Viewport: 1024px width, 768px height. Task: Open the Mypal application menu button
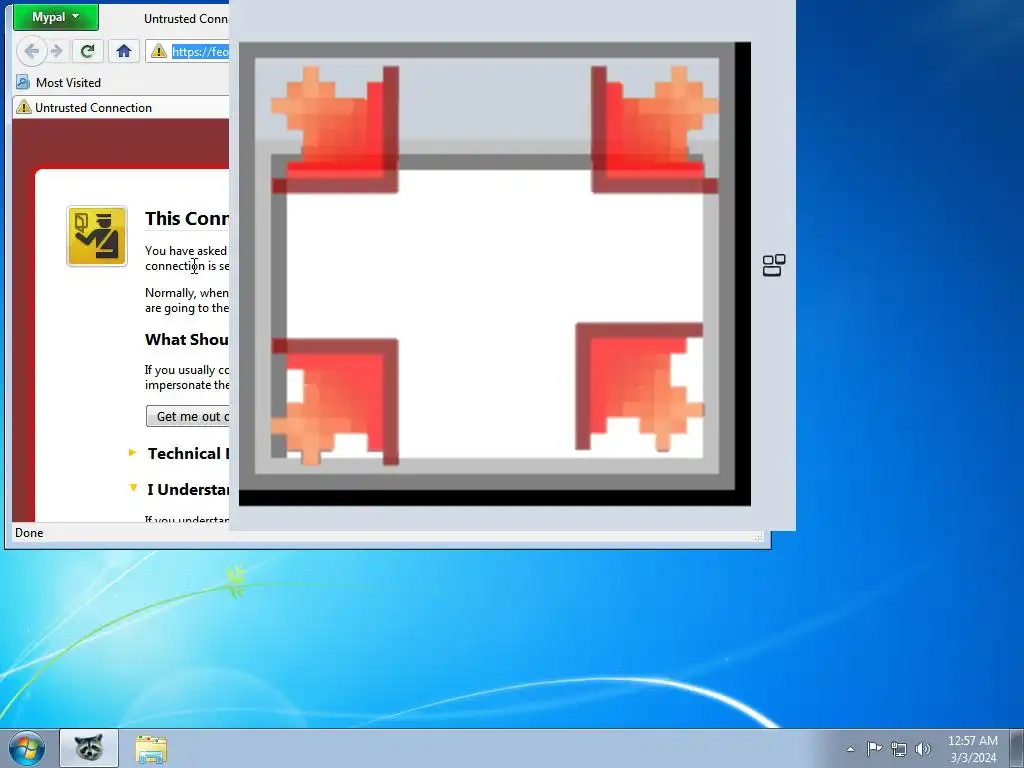(x=56, y=17)
